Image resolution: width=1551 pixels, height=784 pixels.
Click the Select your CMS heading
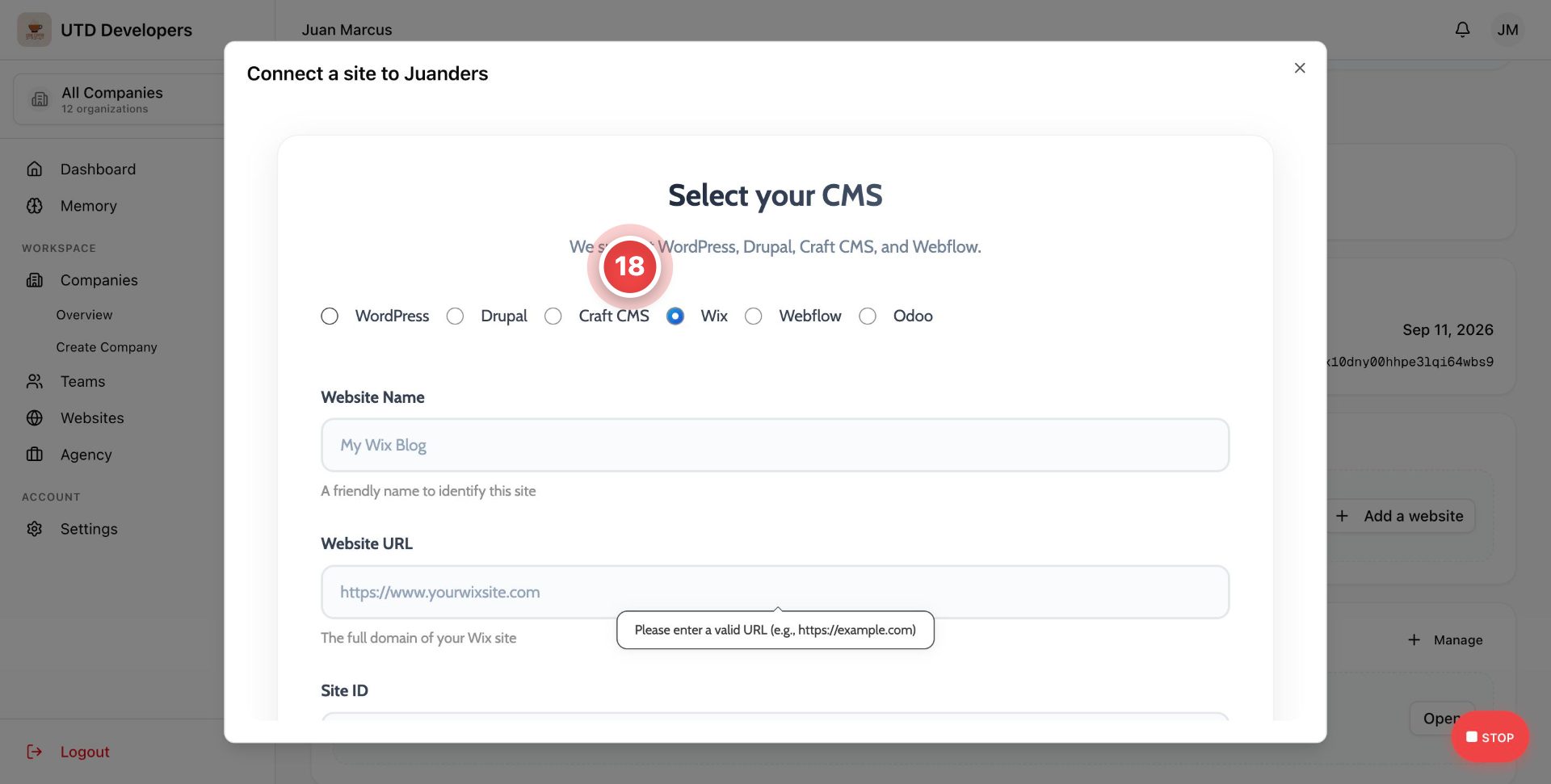775,195
